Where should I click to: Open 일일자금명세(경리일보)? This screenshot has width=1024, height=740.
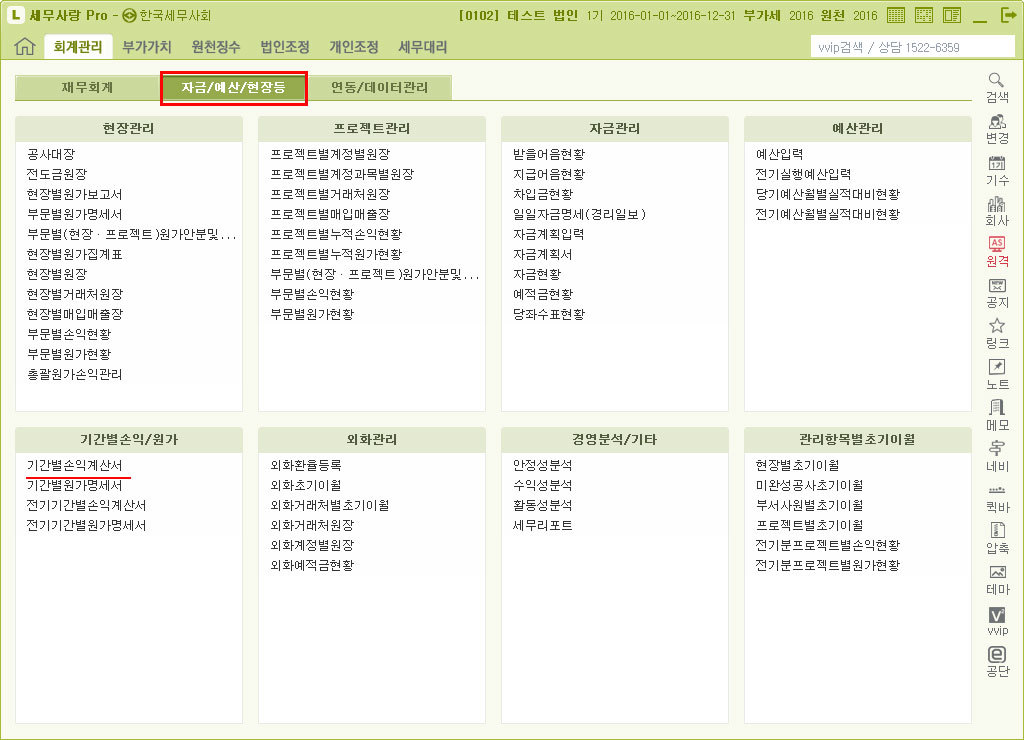579,214
